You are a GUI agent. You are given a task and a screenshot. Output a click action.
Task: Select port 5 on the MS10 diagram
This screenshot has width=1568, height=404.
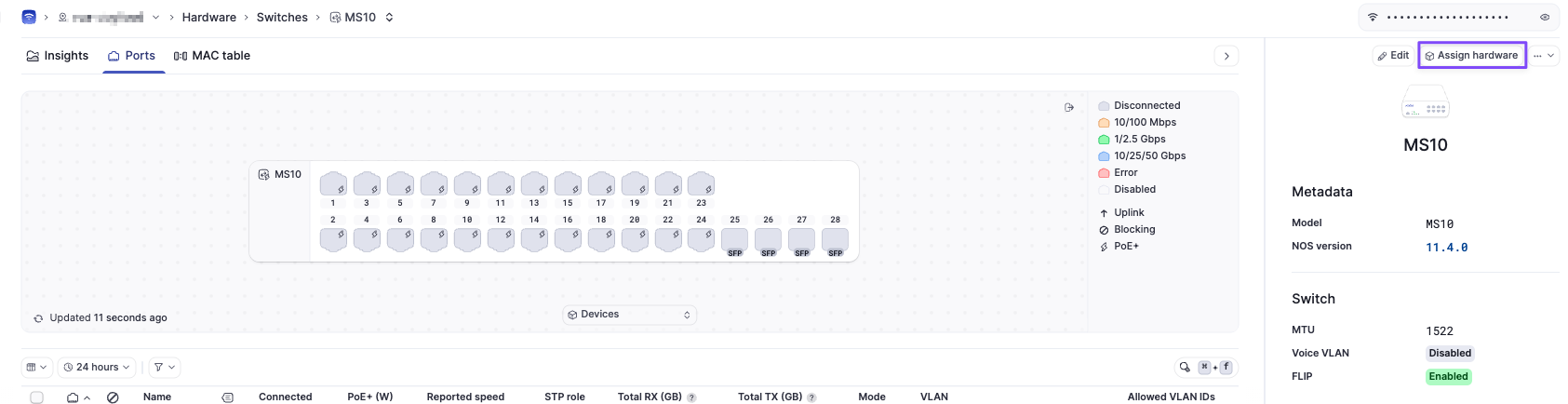[400, 184]
